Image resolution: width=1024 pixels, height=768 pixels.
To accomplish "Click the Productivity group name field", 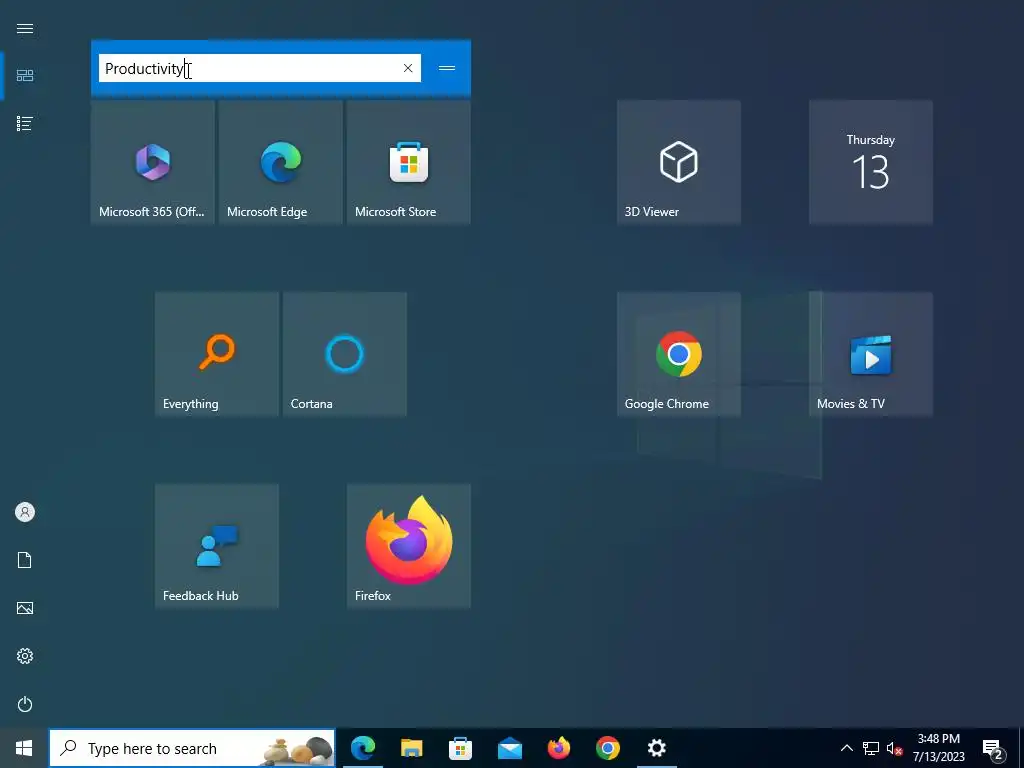I will (260, 68).
